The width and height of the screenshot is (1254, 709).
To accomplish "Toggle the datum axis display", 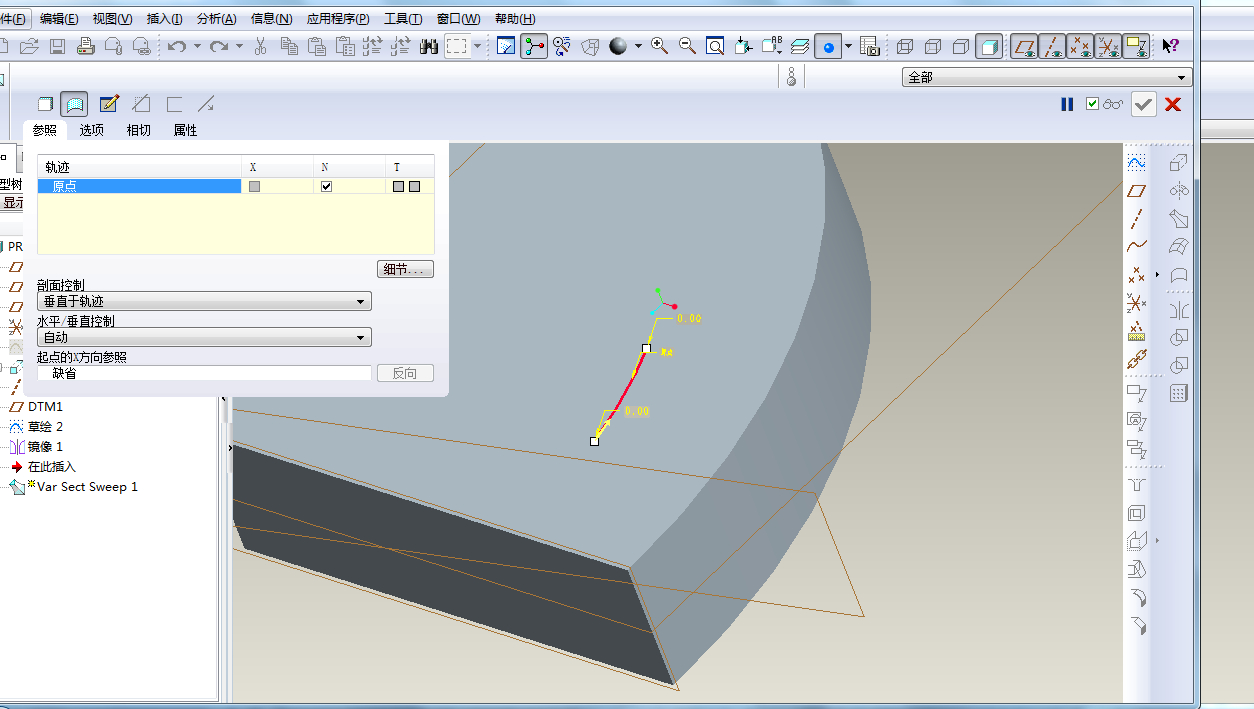I will [x=1051, y=46].
